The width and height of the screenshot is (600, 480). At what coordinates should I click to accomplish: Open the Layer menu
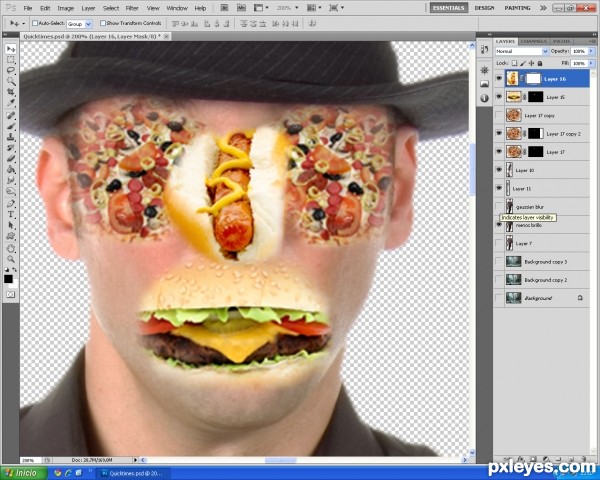point(88,8)
